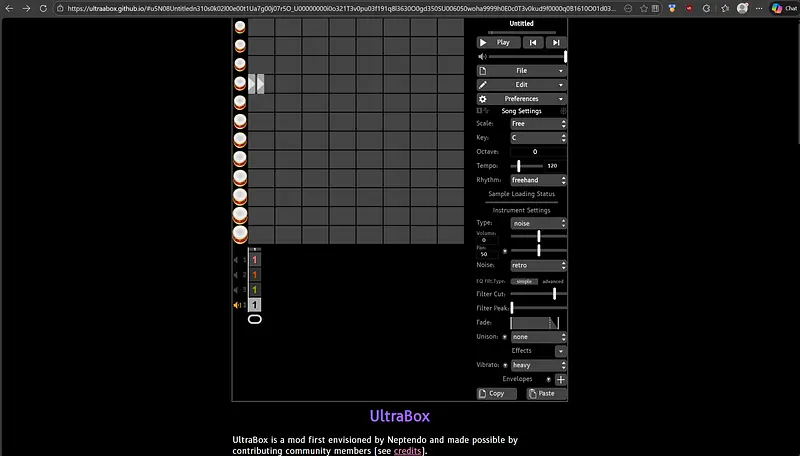This screenshot has height=456, width=800.
Task: Click the speaker volume icon
Action: click(x=482, y=57)
